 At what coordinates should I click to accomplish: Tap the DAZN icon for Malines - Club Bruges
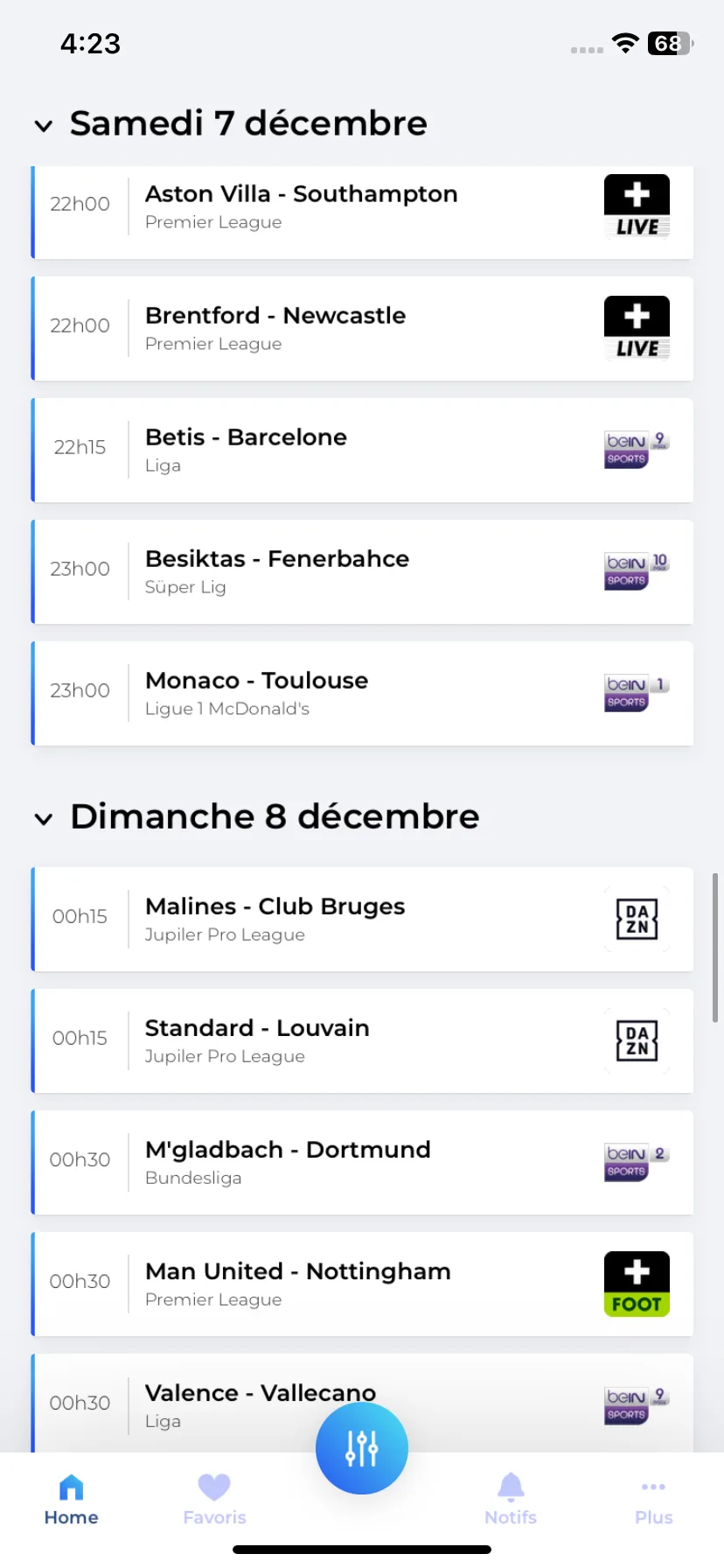coord(637,920)
